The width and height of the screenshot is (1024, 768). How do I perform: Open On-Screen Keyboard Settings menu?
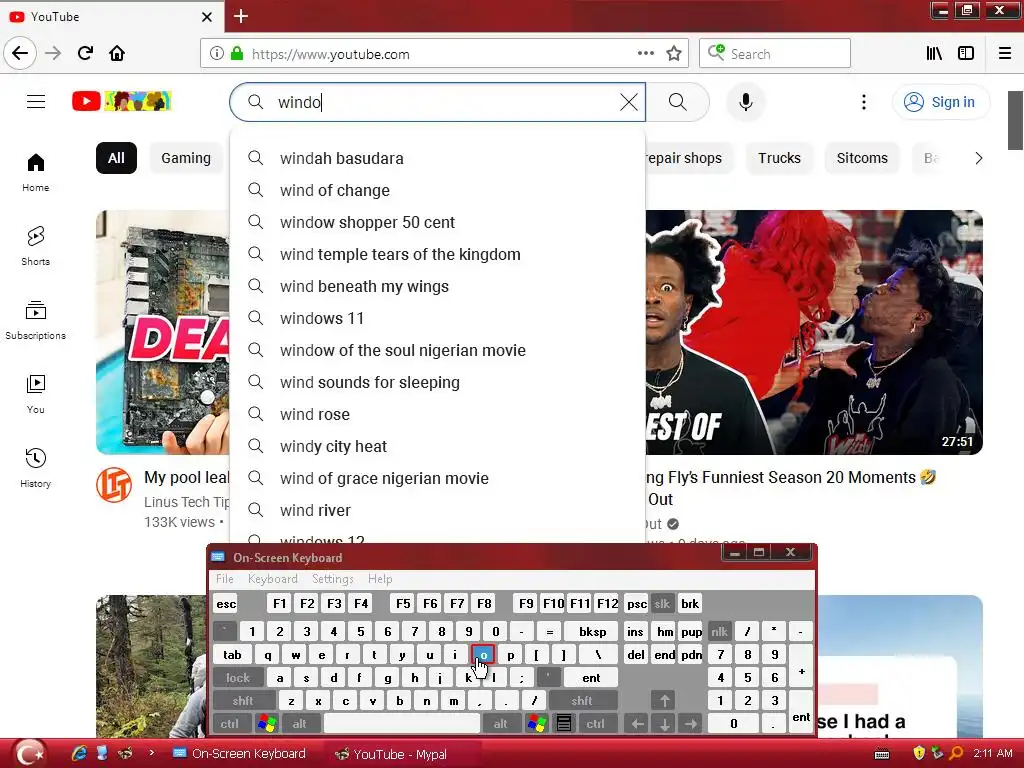click(x=332, y=579)
